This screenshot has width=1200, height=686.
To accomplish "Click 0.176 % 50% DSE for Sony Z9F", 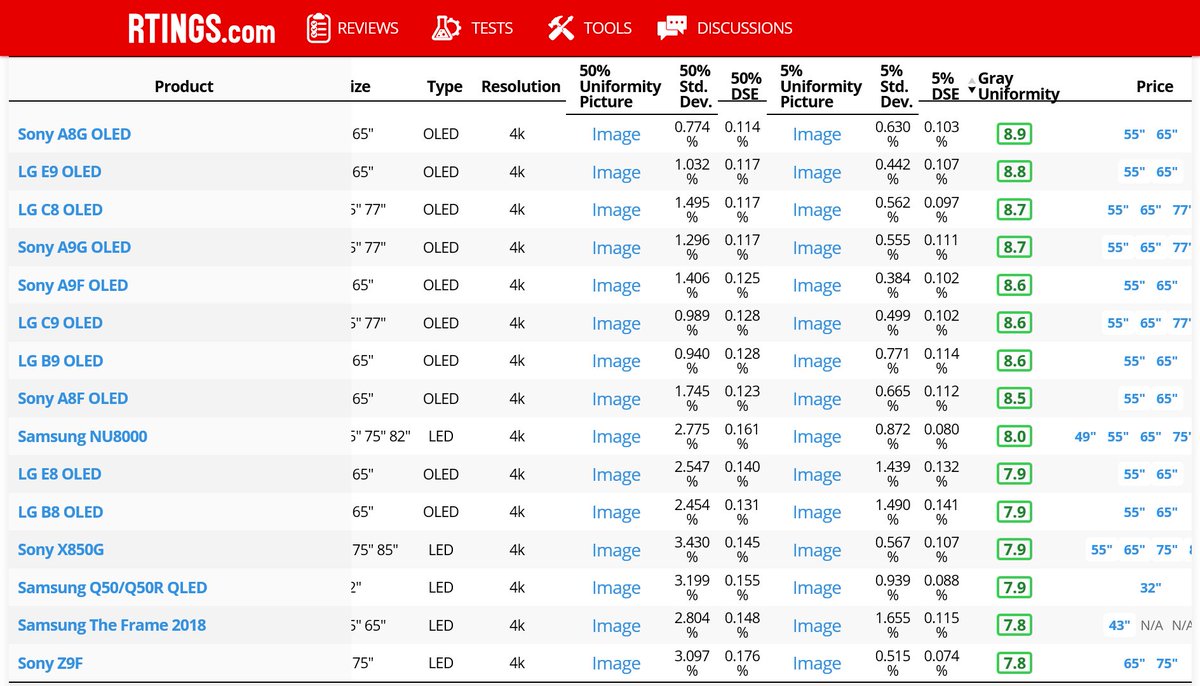I will point(742,663).
